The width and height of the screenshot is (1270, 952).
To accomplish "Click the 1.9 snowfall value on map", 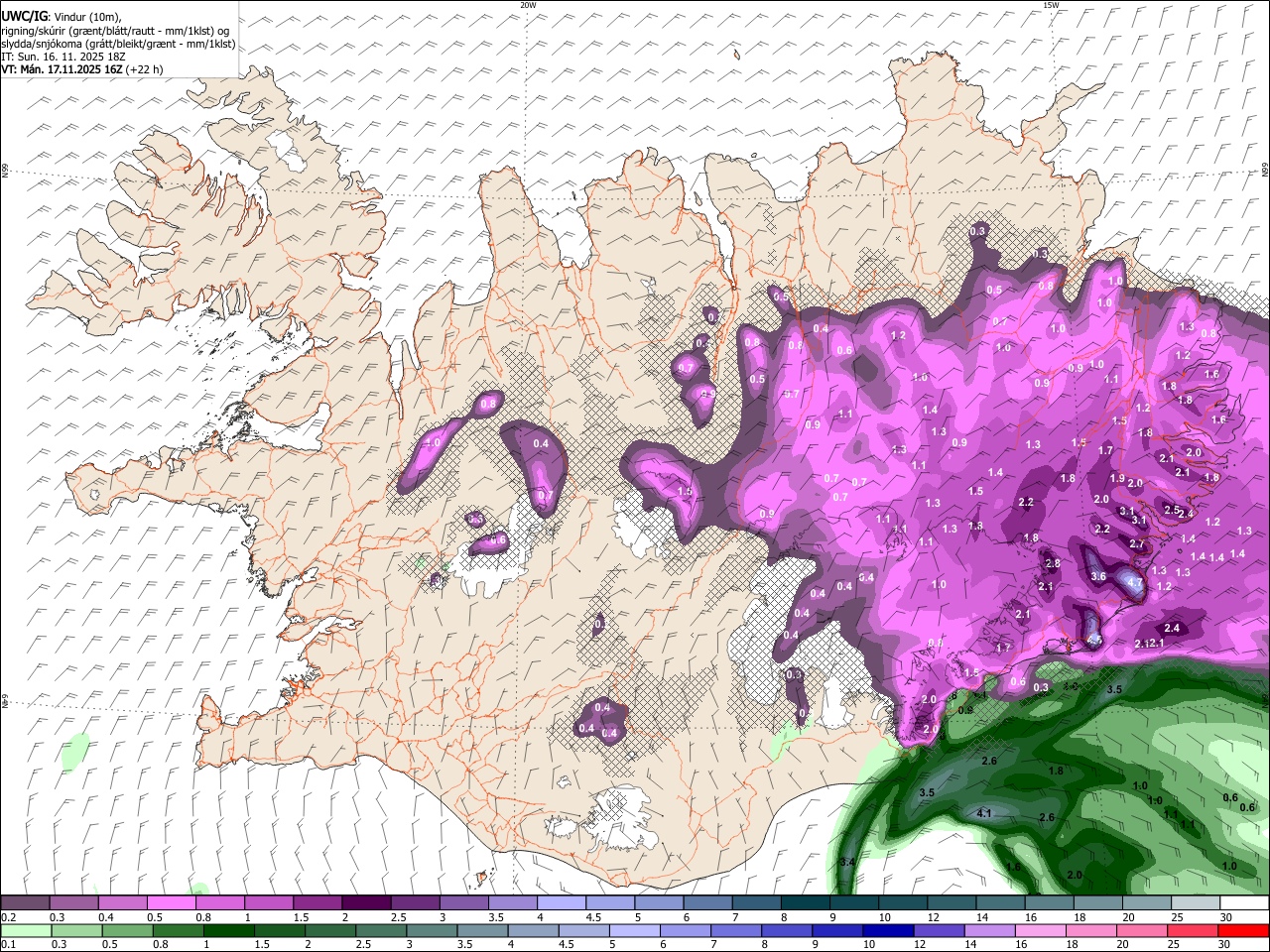I will click(1117, 478).
